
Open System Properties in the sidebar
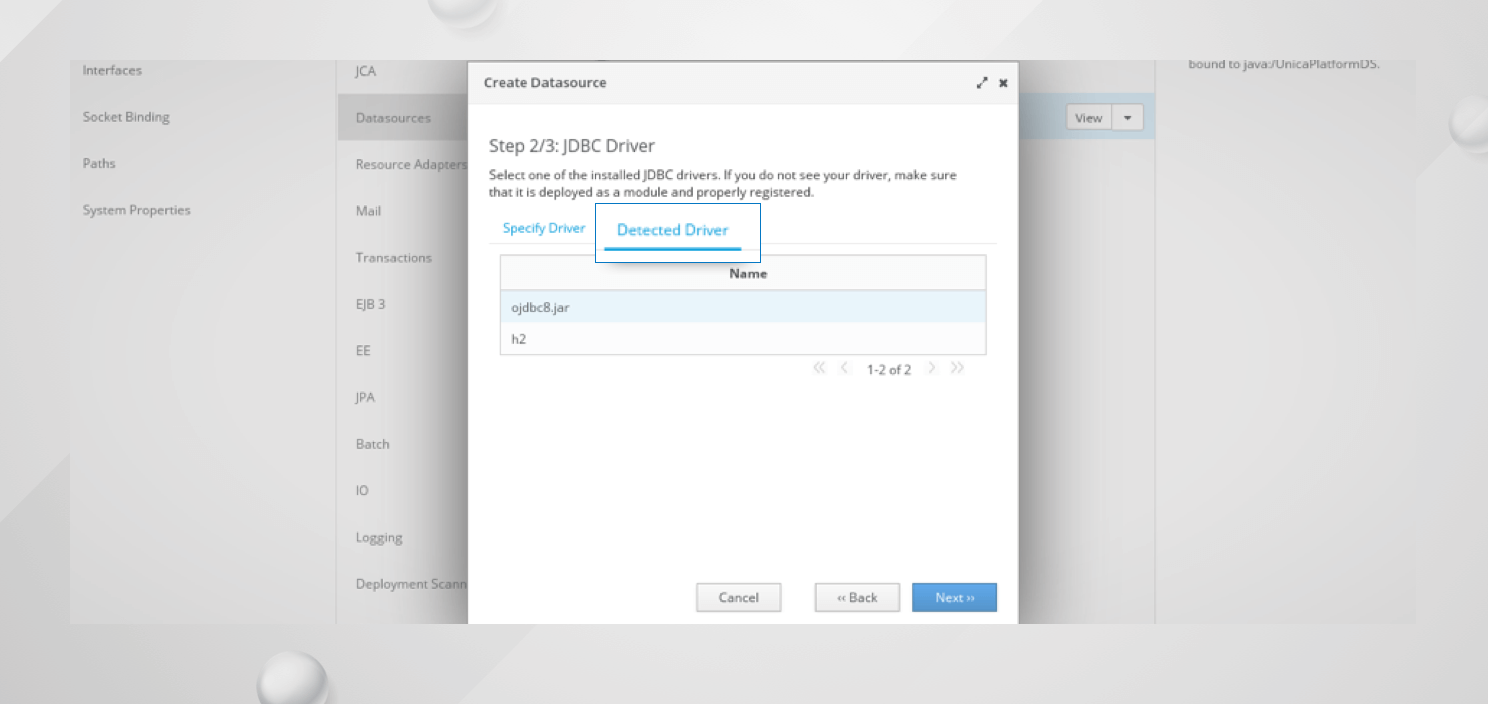tap(136, 210)
